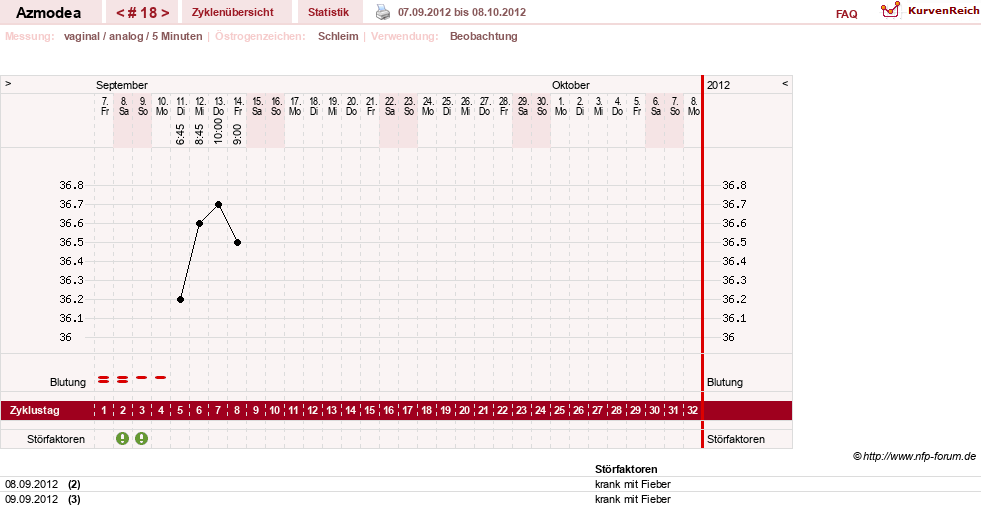
Task: Click the year label 2012
Action: click(x=718, y=85)
